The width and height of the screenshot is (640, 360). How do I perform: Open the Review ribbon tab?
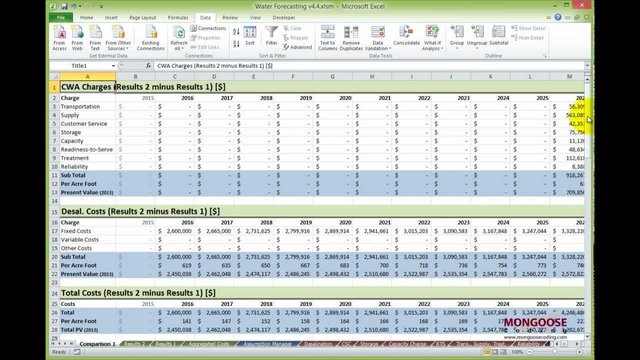coord(230,18)
